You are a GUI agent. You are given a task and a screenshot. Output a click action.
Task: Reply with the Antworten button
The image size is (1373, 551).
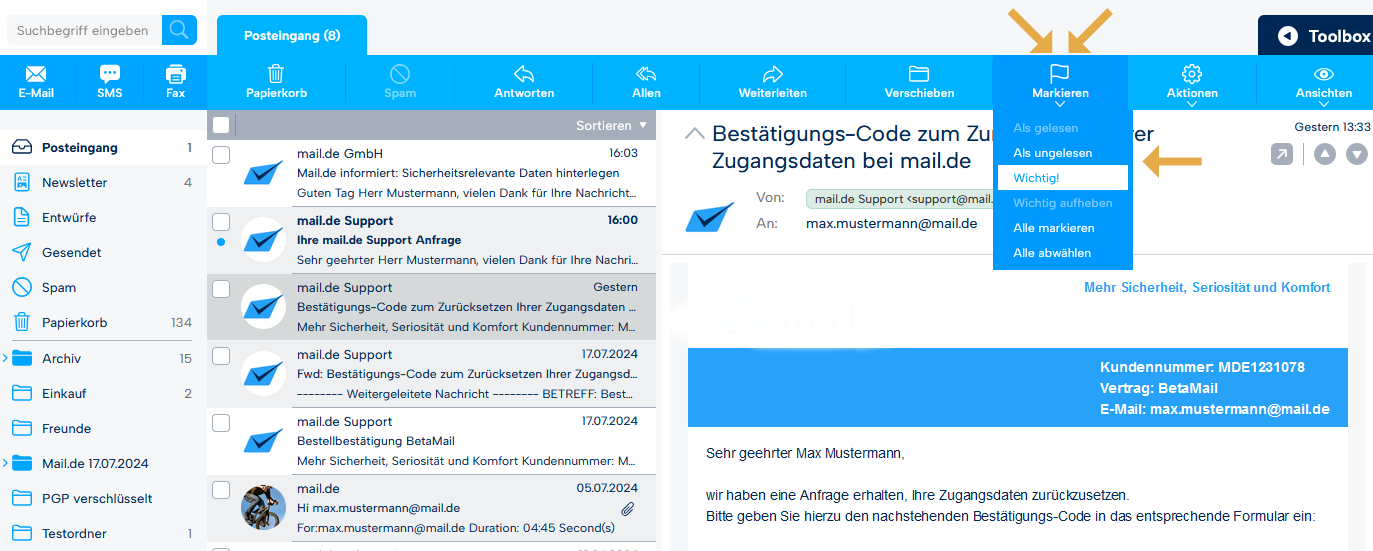coord(524,82)
